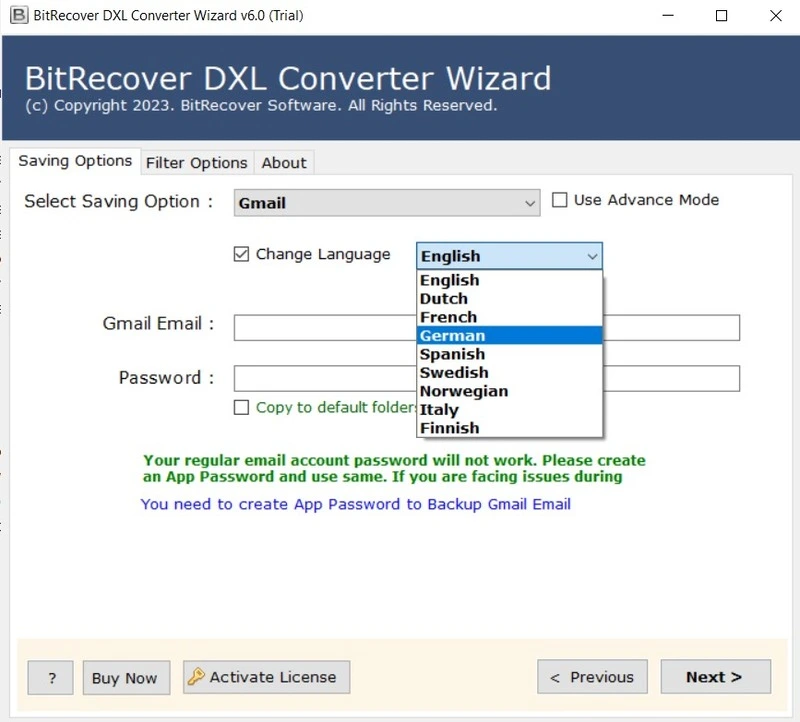Tick the Copy to default folders checkbox
The width and height of the screenshot is (800, 722).
(241, 407)
